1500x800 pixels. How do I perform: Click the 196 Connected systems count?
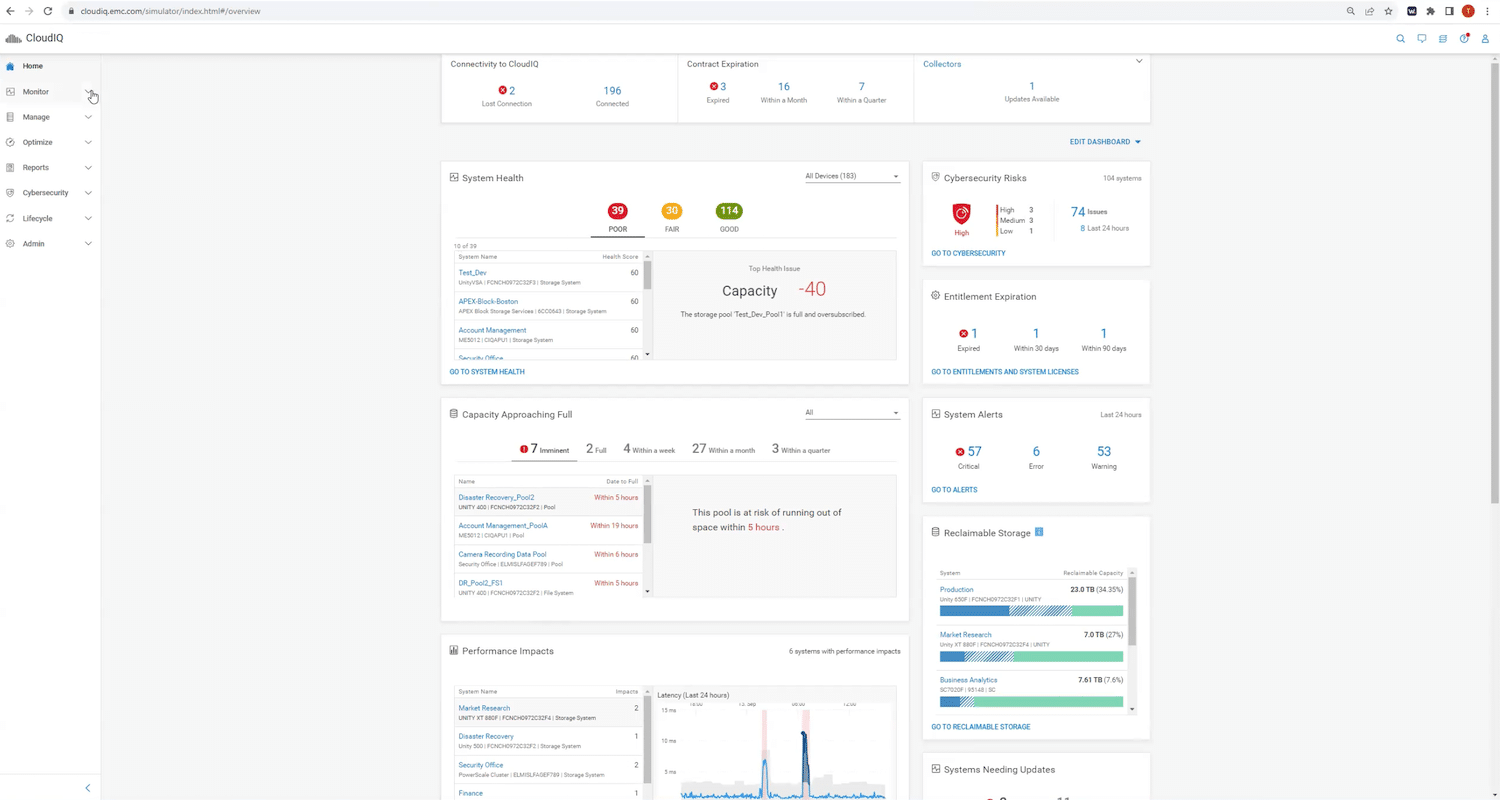coord(612,91)
